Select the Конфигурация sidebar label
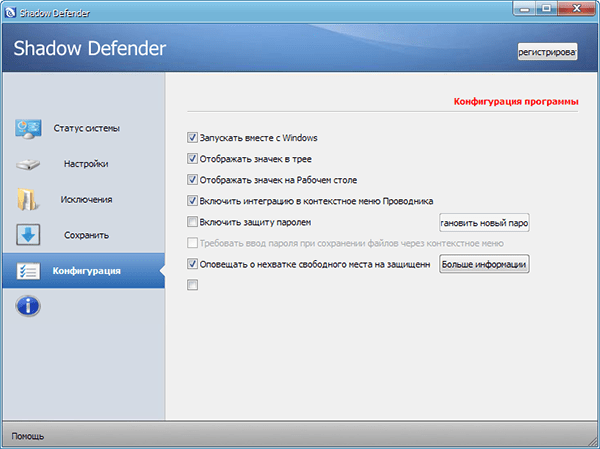 86,271
